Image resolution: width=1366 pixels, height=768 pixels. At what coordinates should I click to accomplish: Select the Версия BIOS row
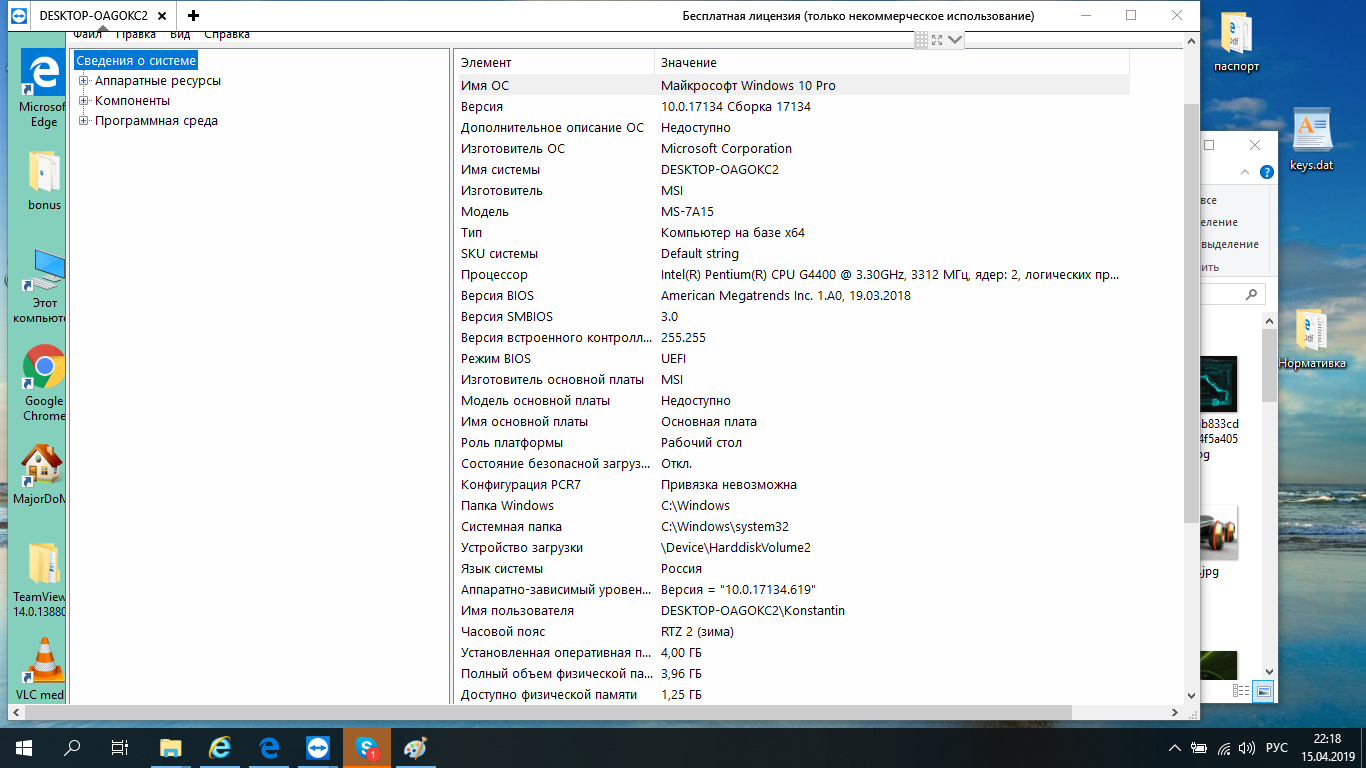click(x=794, y=296)
